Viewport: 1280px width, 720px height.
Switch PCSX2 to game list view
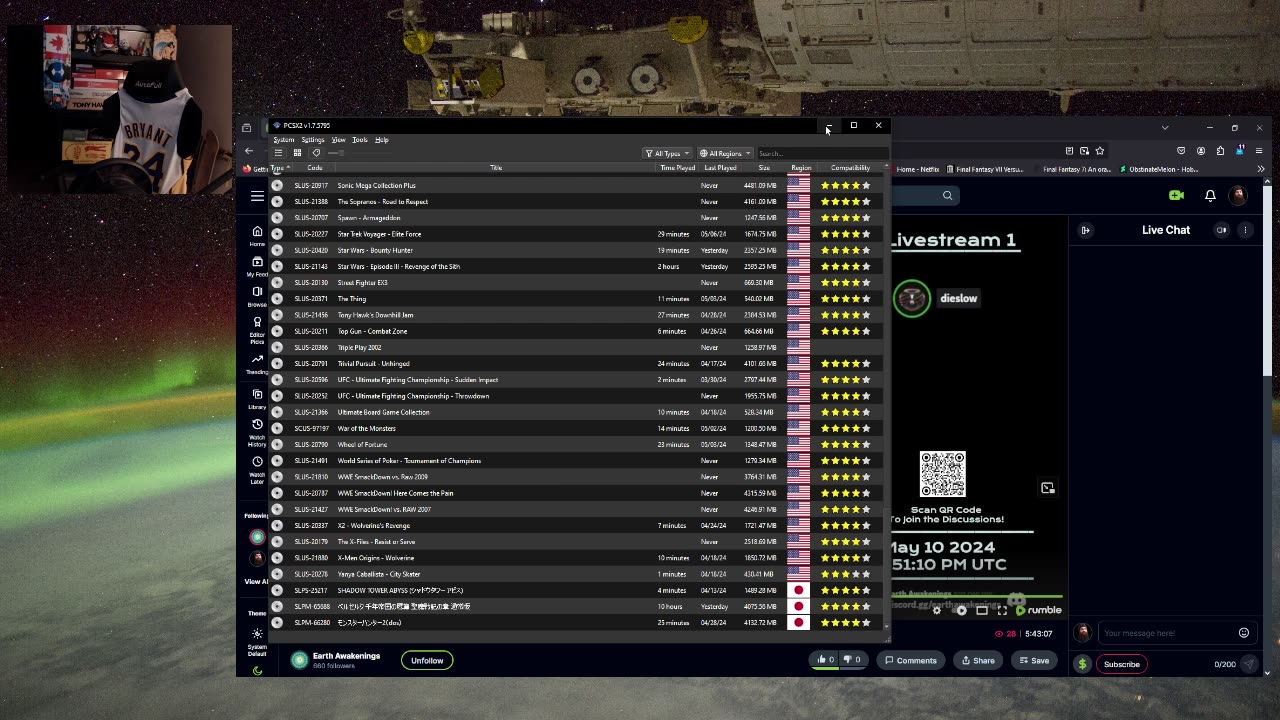point(279,153)
